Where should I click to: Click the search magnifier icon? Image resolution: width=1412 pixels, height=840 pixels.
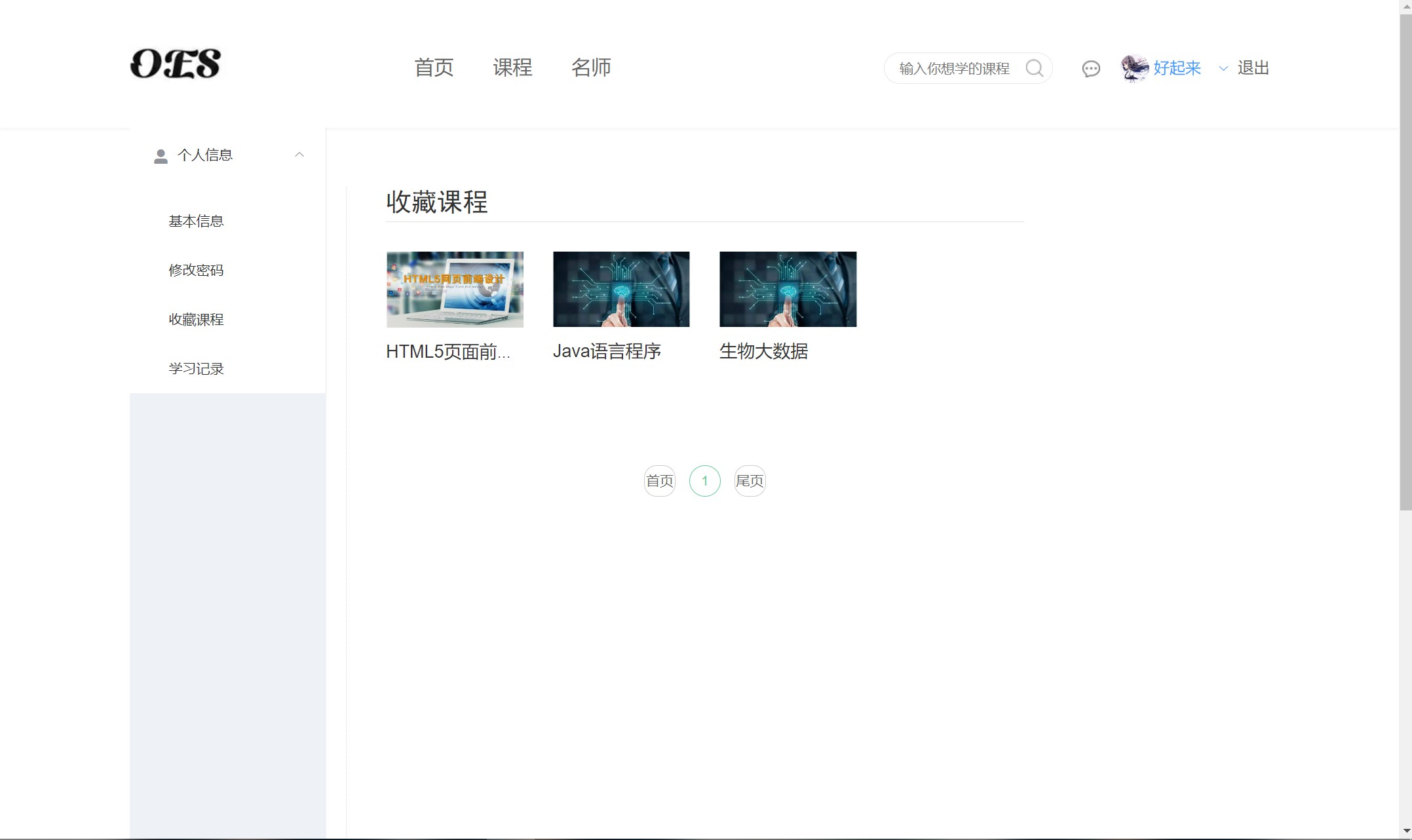pyautogui.click(x=1034, y=68)
